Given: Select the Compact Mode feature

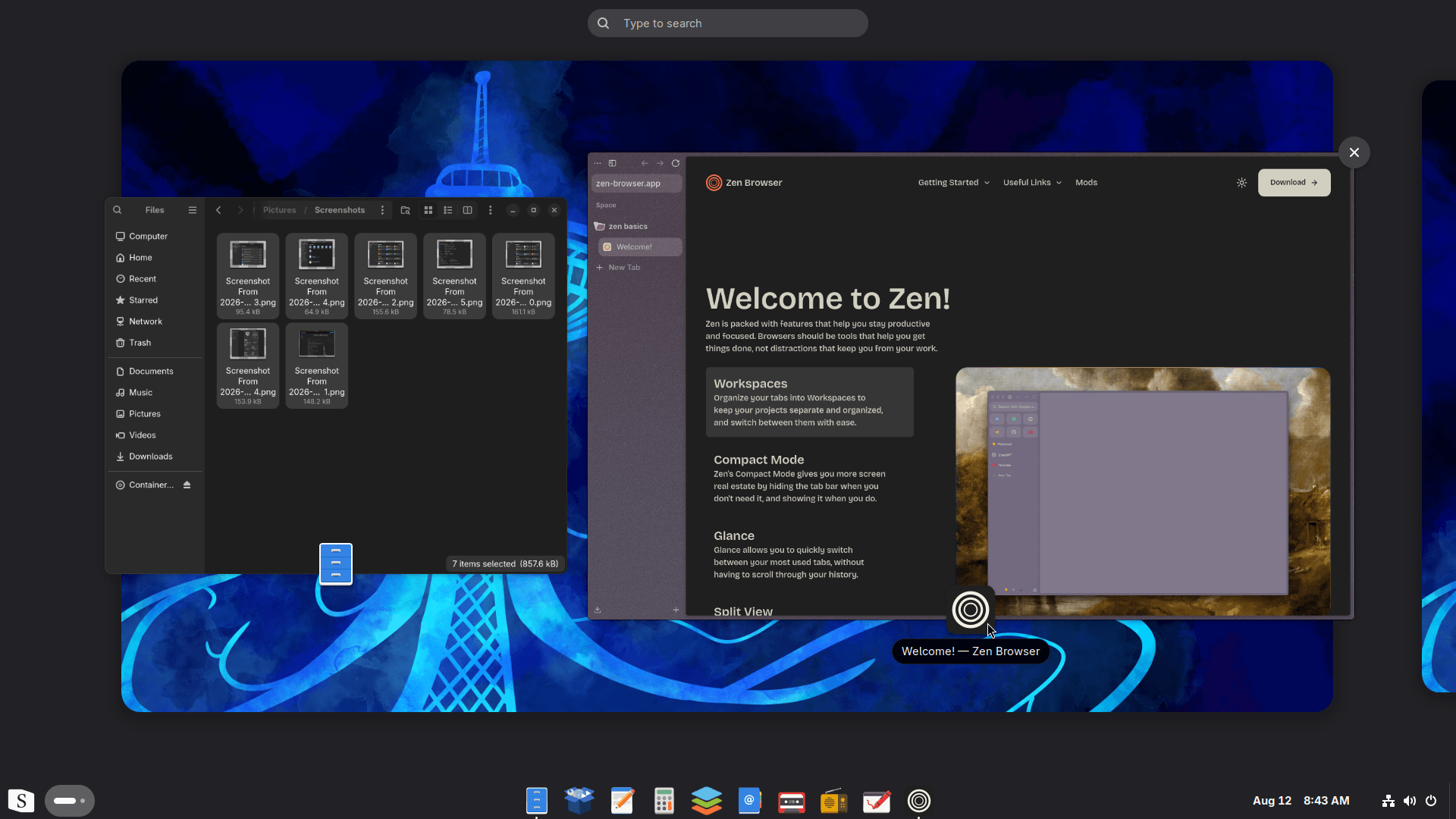Looking at the screenshot, I should [809, 478].
